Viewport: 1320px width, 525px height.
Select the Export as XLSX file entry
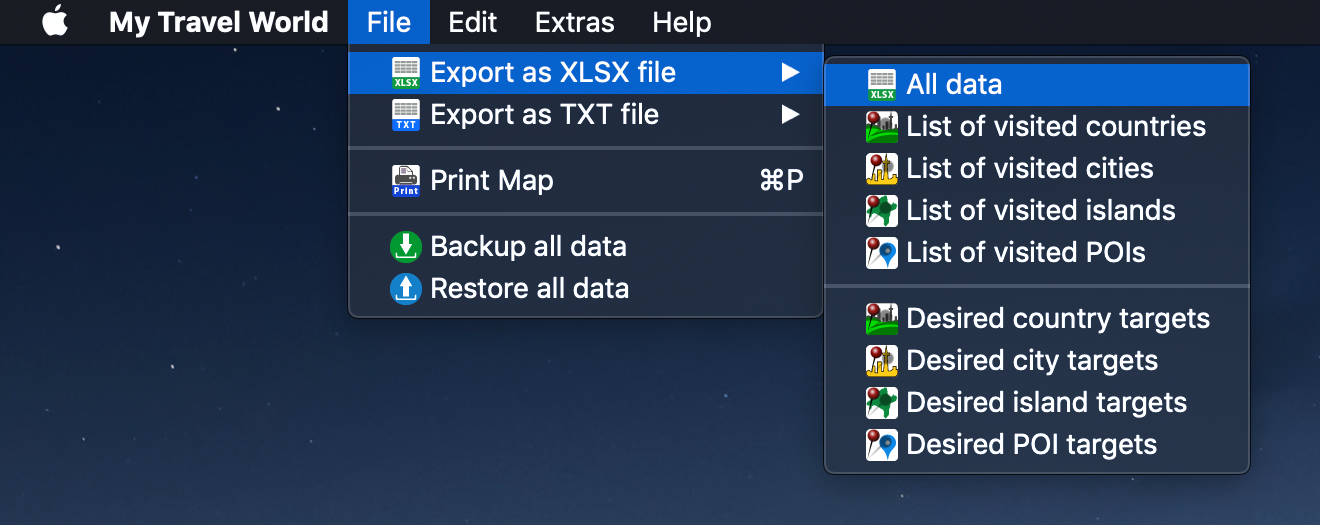585,73
